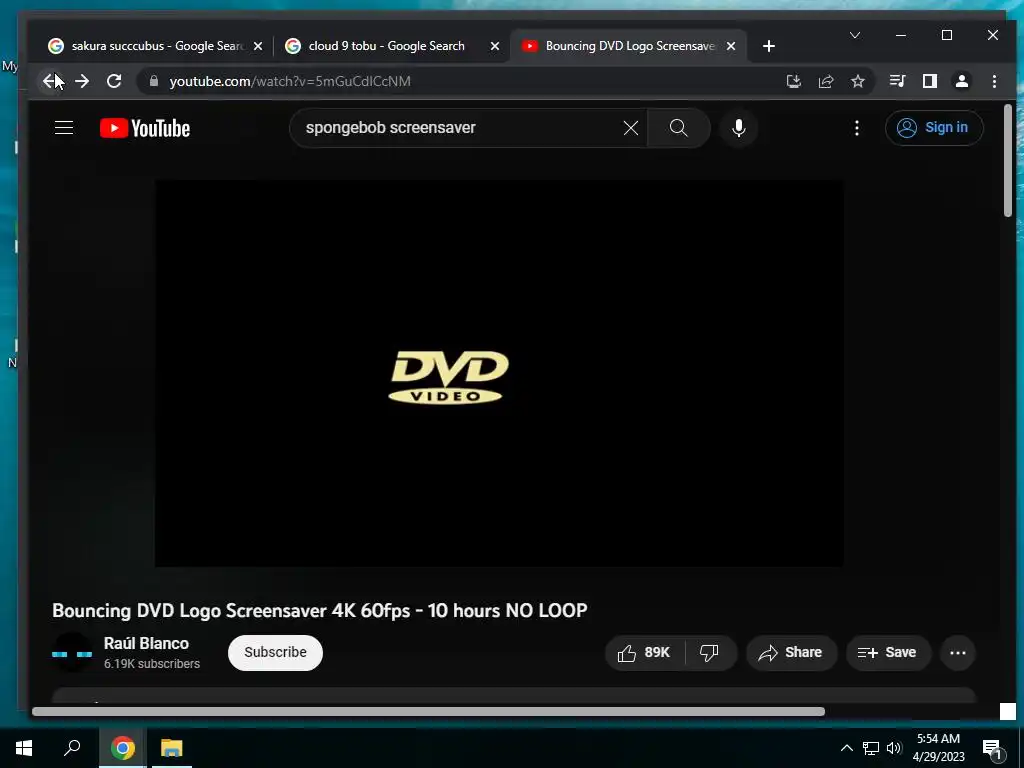Toggle the browser side panel
The width and height of the screenshot is (1024, 768).
point(930,81)
